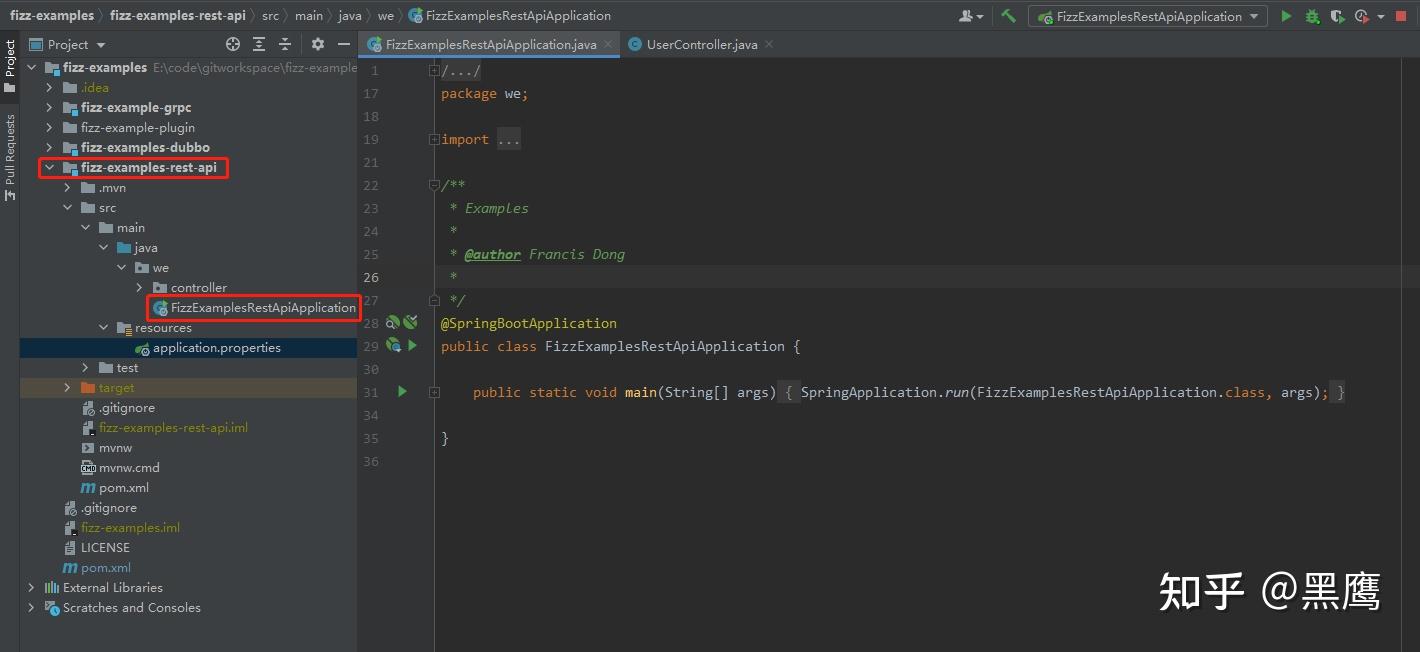Expand the controller package in tree
Viewport: 1420px width, 652px height.
[140, 288]
